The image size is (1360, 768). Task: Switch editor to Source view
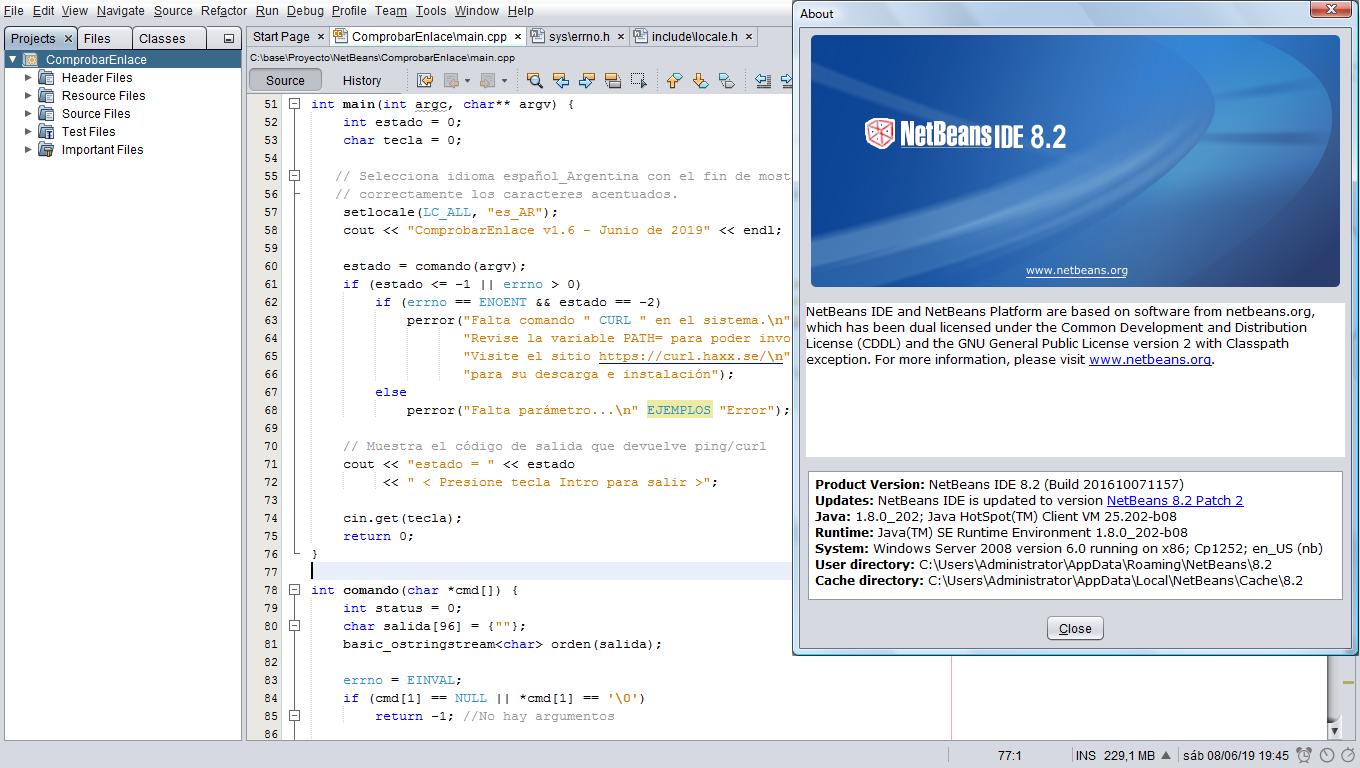point(285,81)
